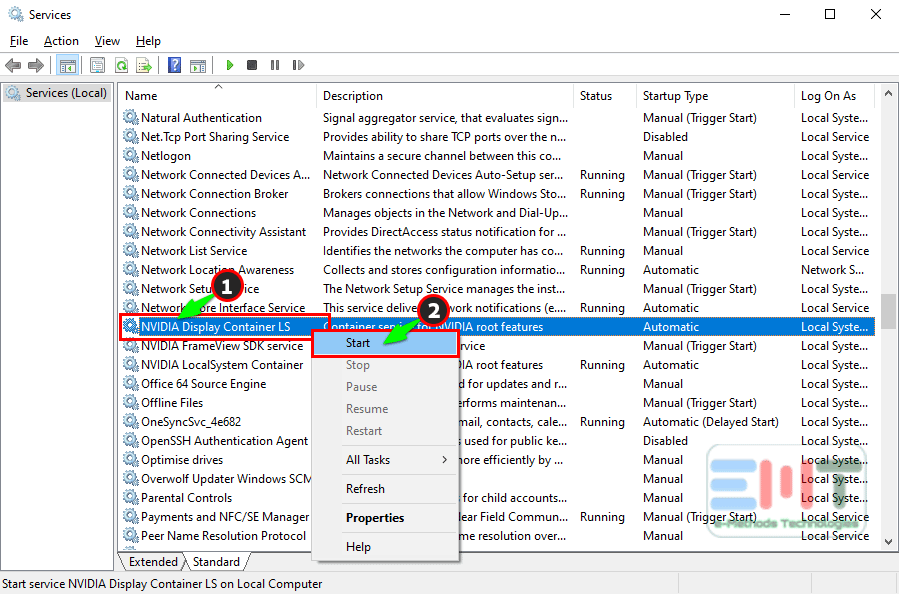Click the Export List toolbar icon
This screenshot has width=899, height=594.
point(144,66)
